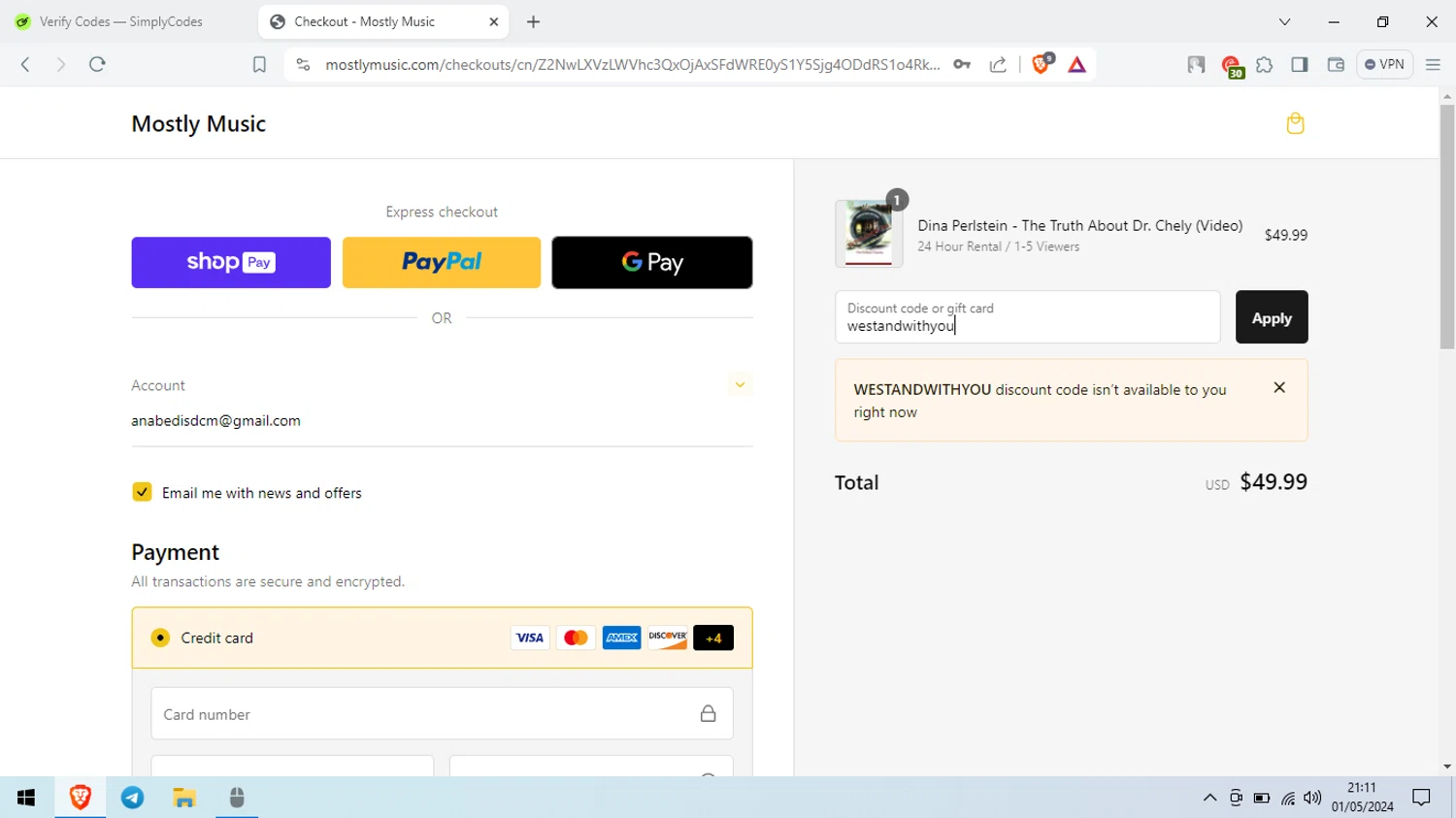Open Brave browser in taskbar
The height and width of the screenshot is (818, 1456).
(81, 798)
